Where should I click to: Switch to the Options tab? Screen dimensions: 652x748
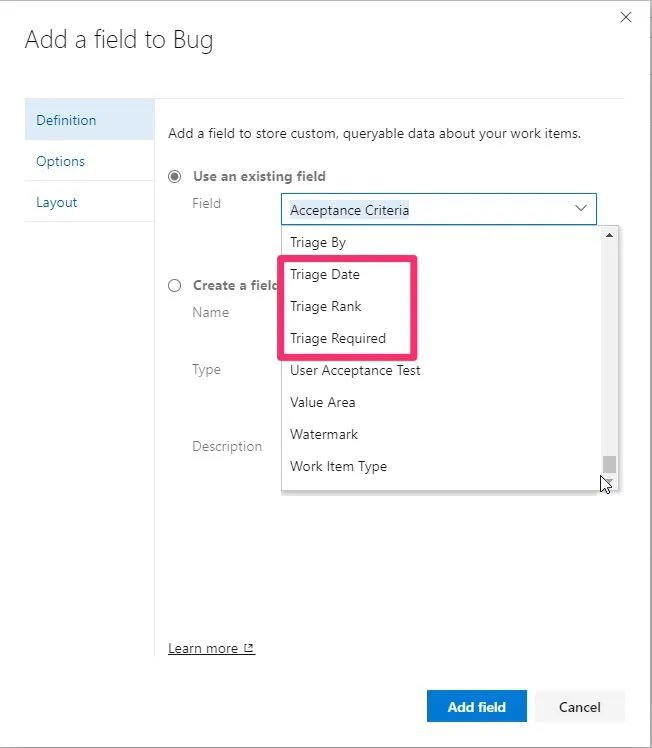pos(60,161)
